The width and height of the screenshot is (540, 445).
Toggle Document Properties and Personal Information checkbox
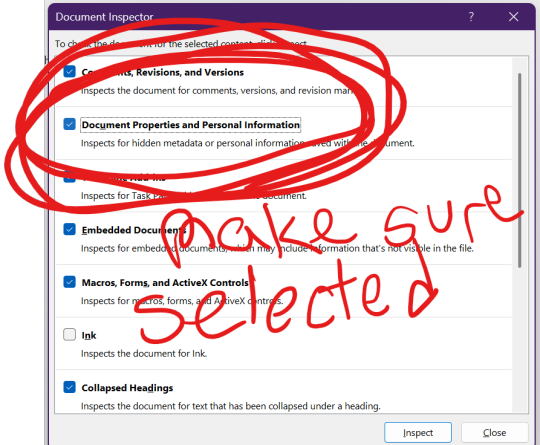click(70, 124)
